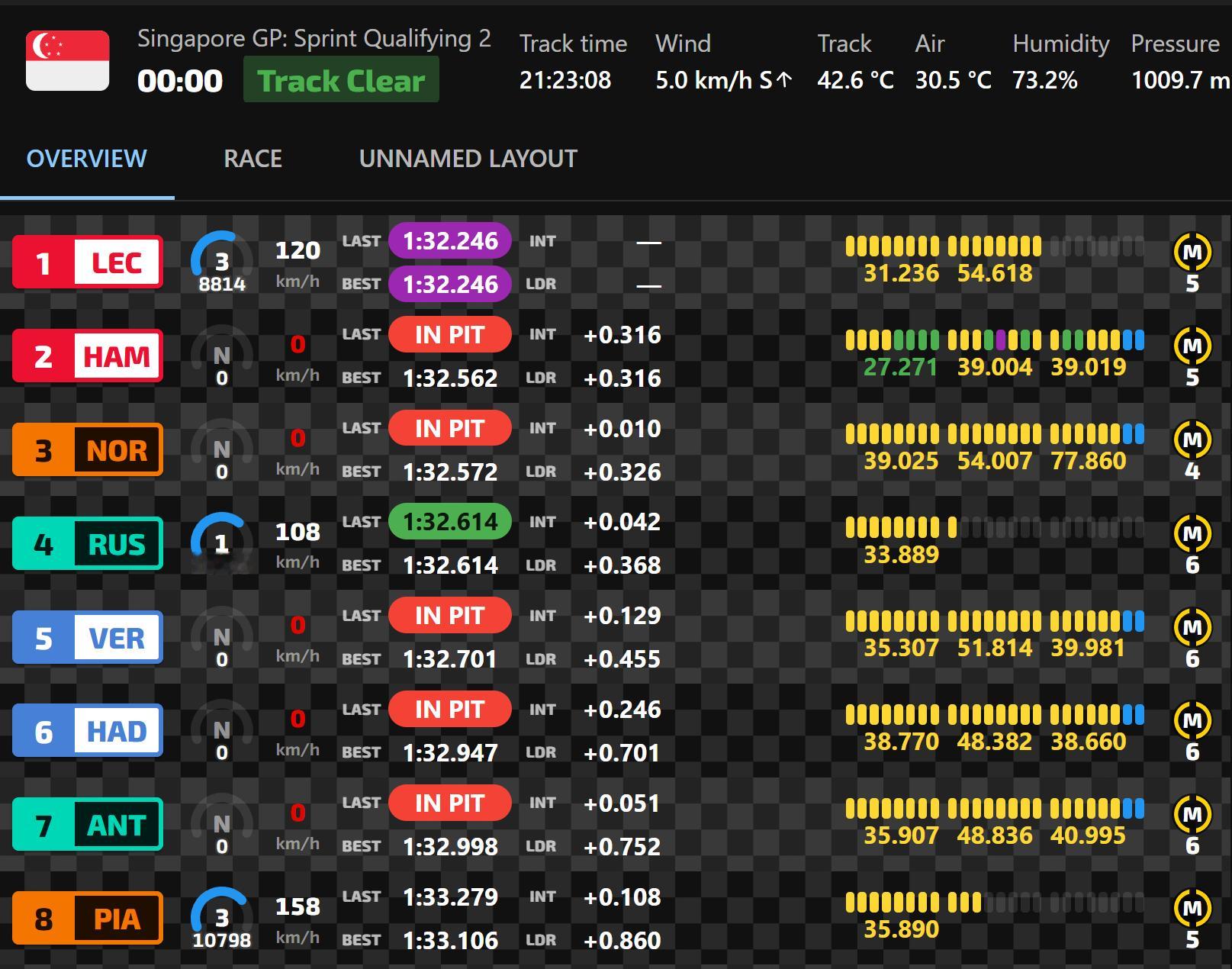Click the HAM driver badge

[88, 356]
